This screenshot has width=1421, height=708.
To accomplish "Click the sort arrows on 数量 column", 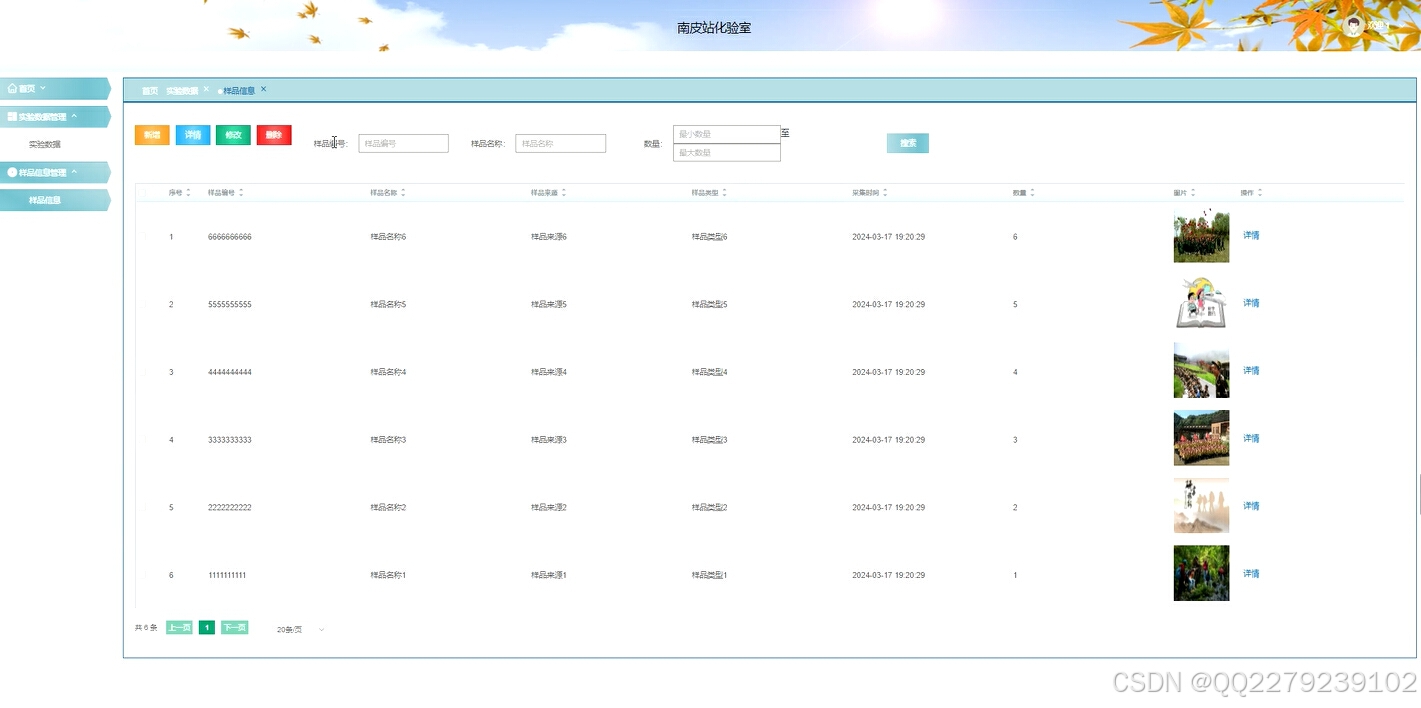I will (x=1032, y=192).
